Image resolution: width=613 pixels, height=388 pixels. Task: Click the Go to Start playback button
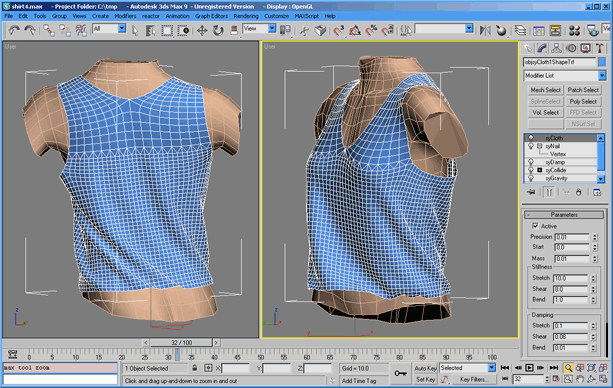tap(505, 368)
